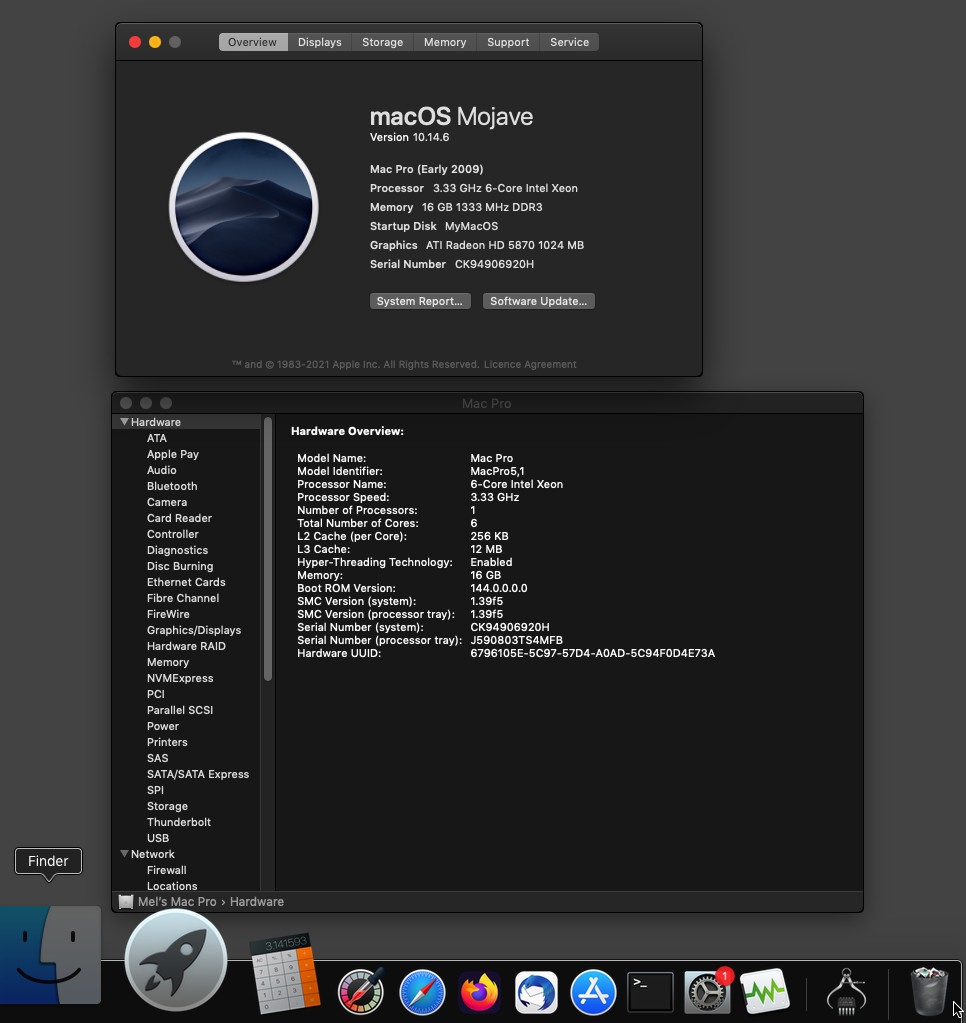Select NVMExpress in the sidebar
The height and width of the screenshot is (1023, 966).
pyautogui.click(x=180, y=678)
